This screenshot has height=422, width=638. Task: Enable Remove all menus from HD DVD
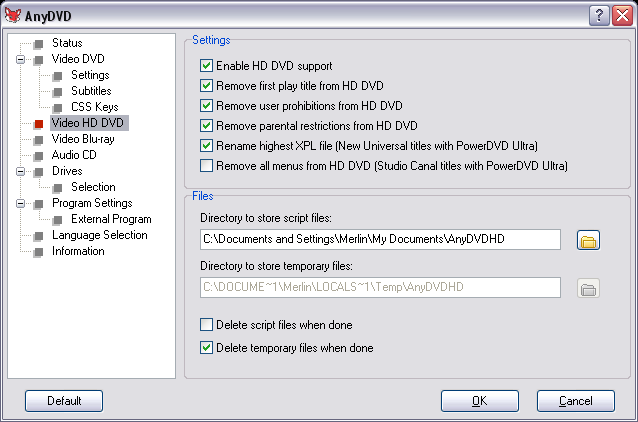pyautogui.click(x=206, y=166)
